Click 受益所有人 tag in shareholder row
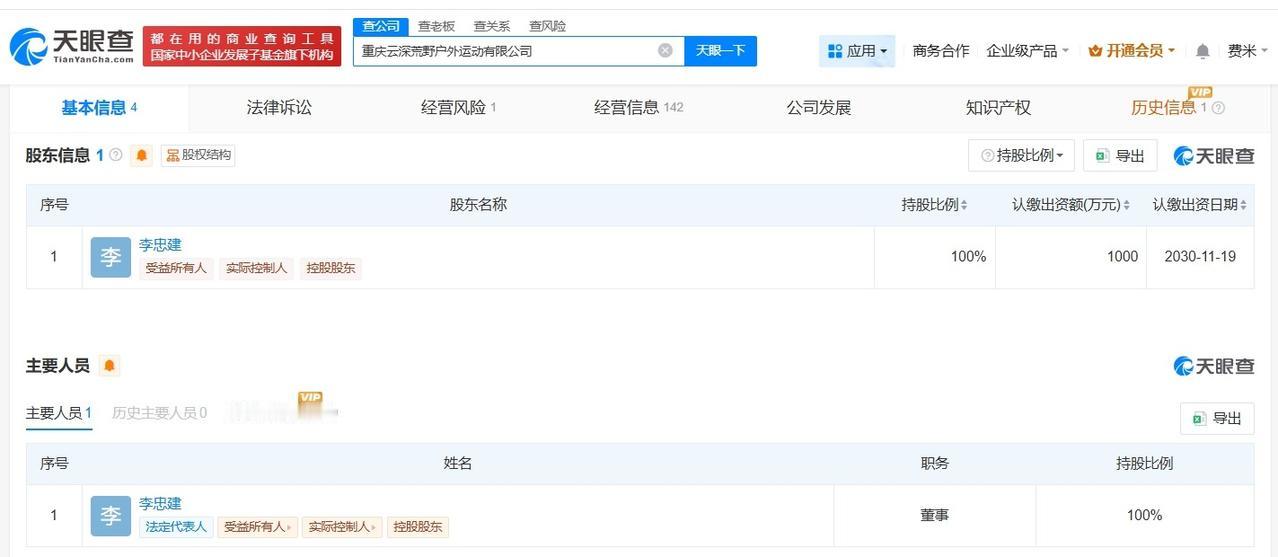The image size is (1278, 557). click(x=176, y=268)
